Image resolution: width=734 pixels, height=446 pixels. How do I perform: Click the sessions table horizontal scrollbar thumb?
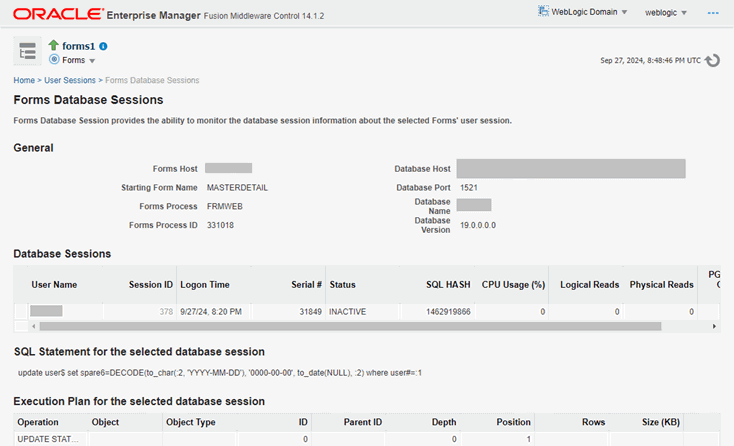[x=350, y=326]
